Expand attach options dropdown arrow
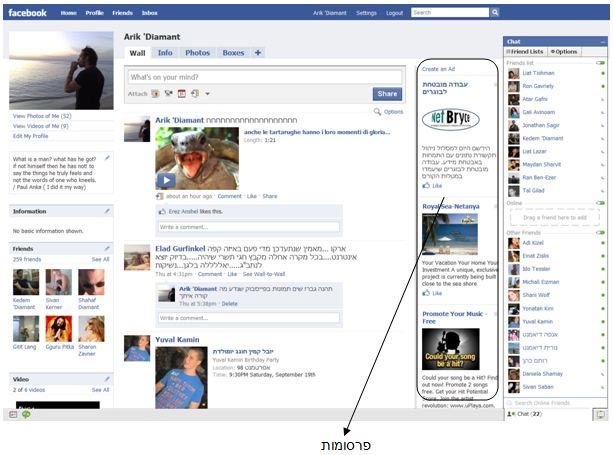 click(207, 94)
